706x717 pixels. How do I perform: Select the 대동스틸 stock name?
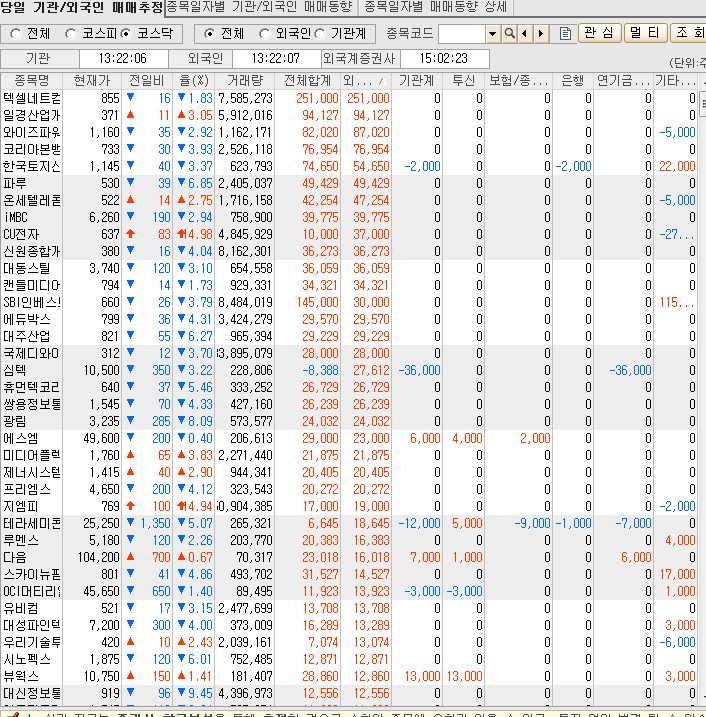pyautogui.click(x=27, y=268)
